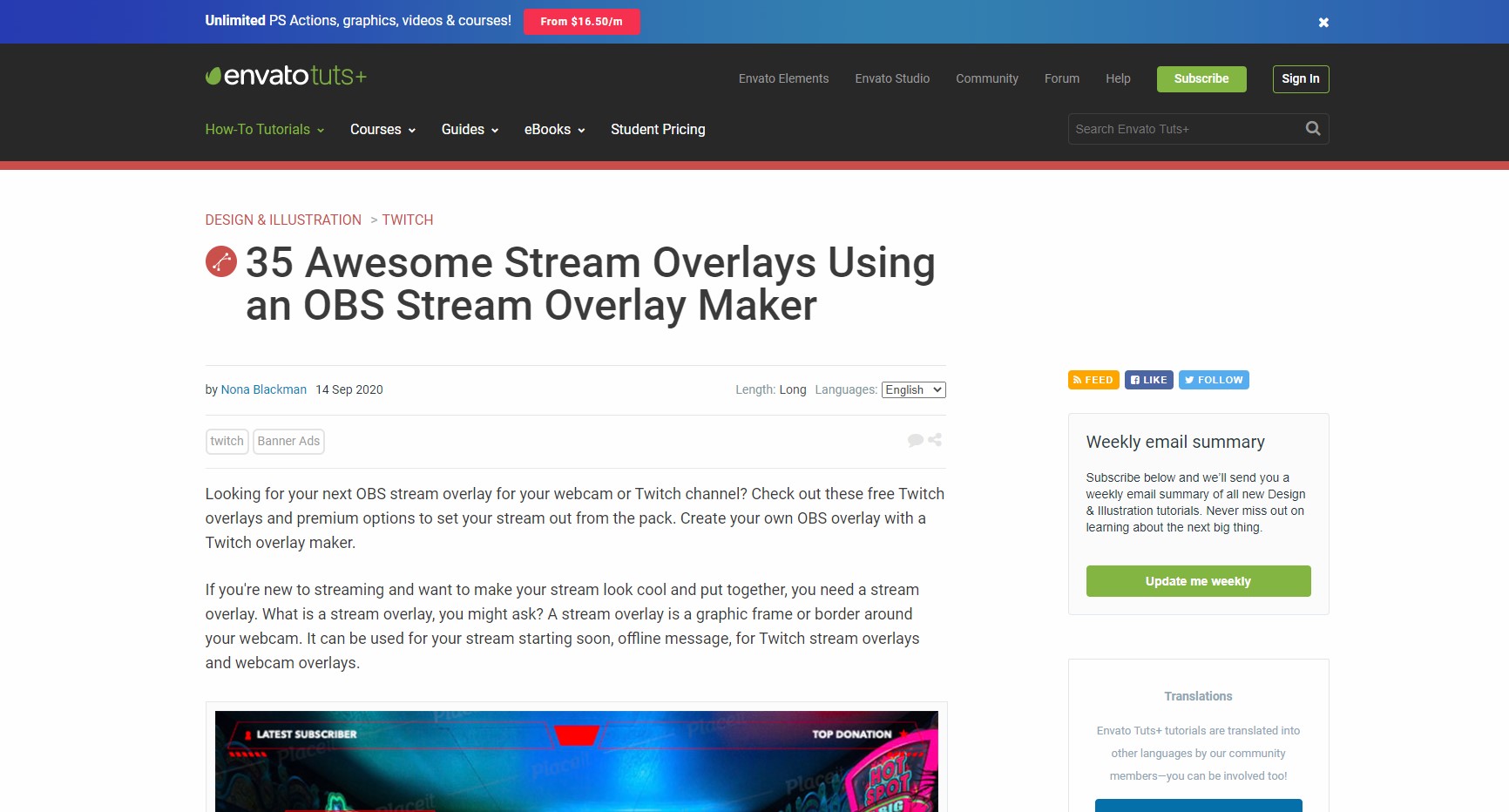The image size is (1509, 812).
Task: Click the Facebook Like button
Action: click(x=1149, y=380)
